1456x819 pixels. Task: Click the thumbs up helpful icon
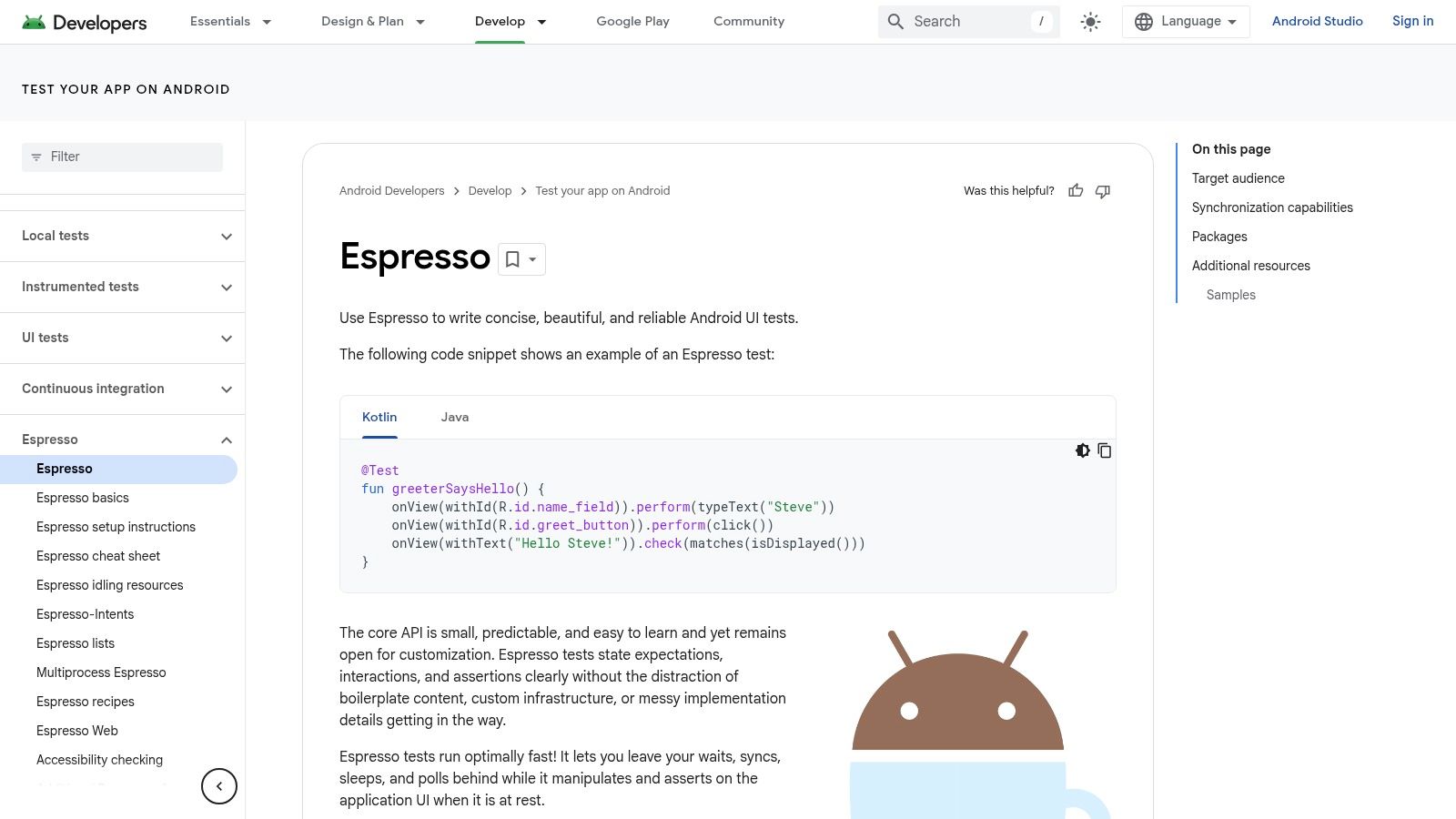[1076, 191]
